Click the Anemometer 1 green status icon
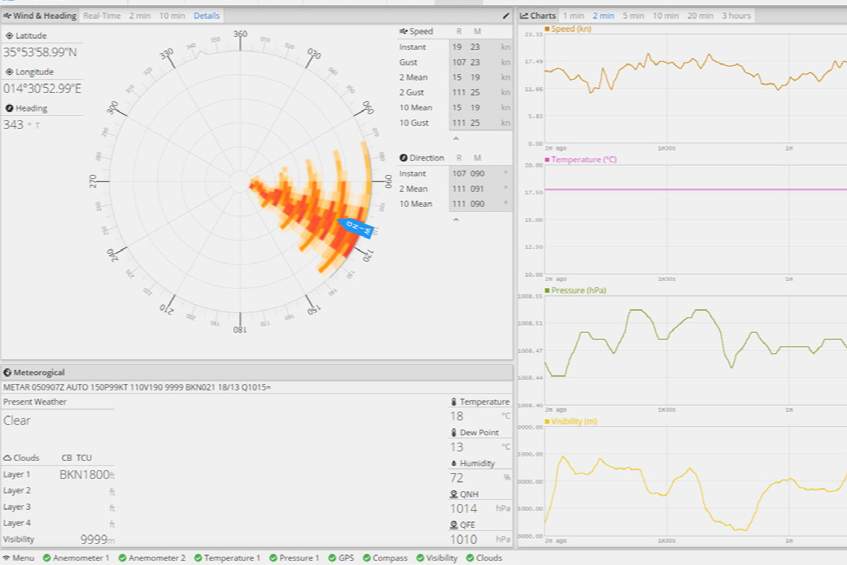The width and height of the screenshot is (847, 565). coord(47,558)
